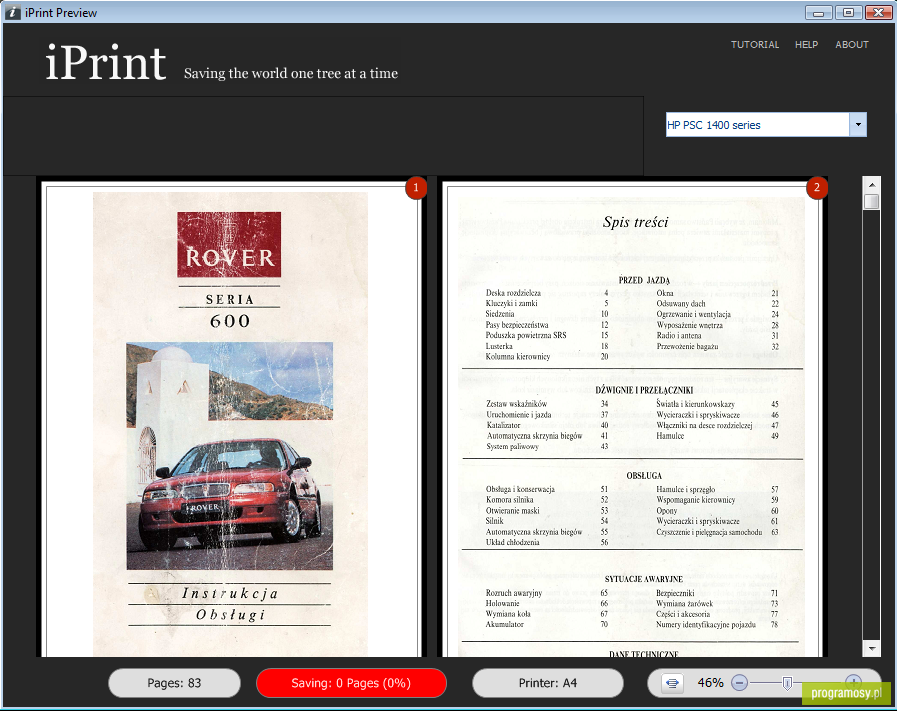The height and width of the screenshot is (711, 897).
Task: Click the fit-to-width zoom icon
Action: click(672, 683)
